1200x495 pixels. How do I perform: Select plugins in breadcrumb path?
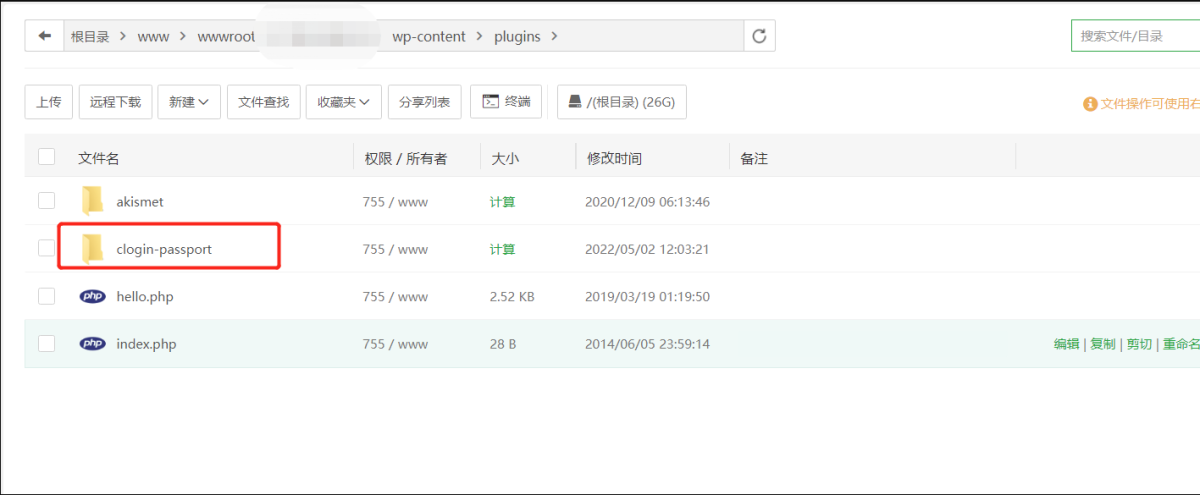tap(517, 37)
